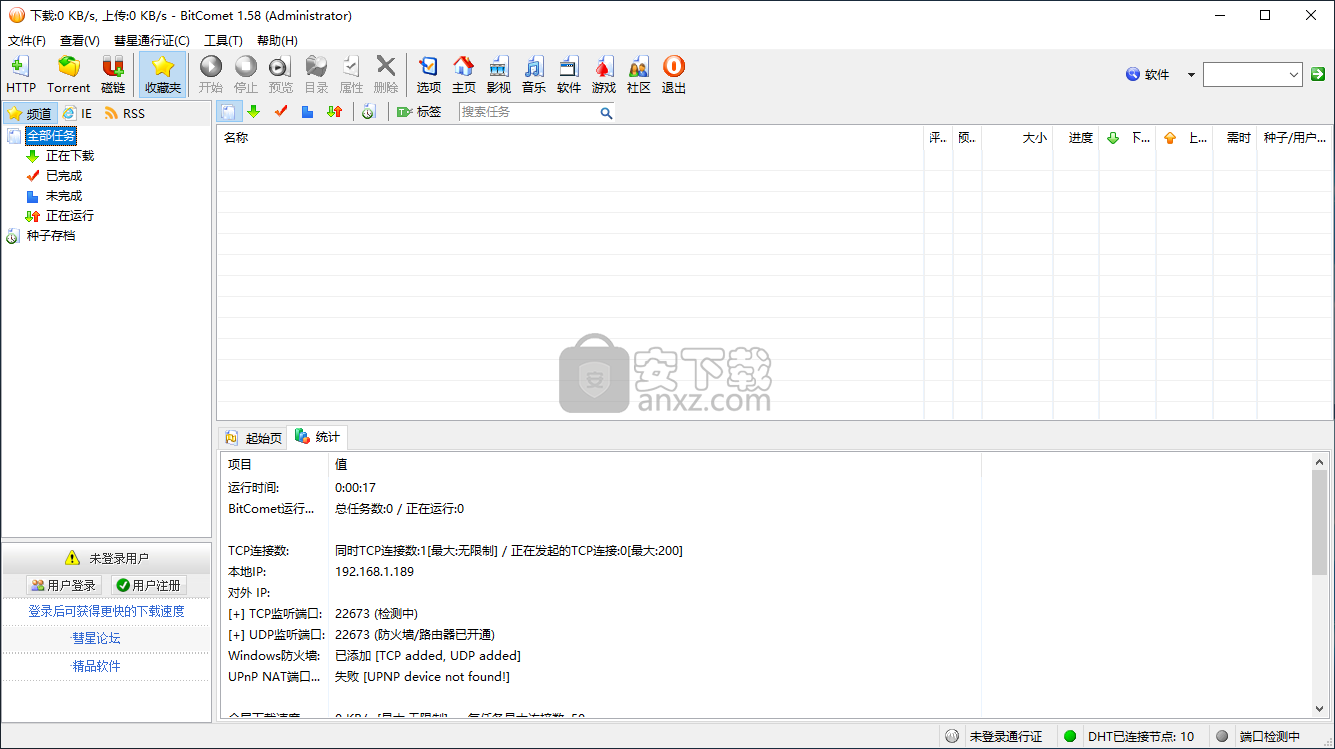Click the 用户注册 button
Viewport: 1335px width, 749px height.
tap(149, 585)
